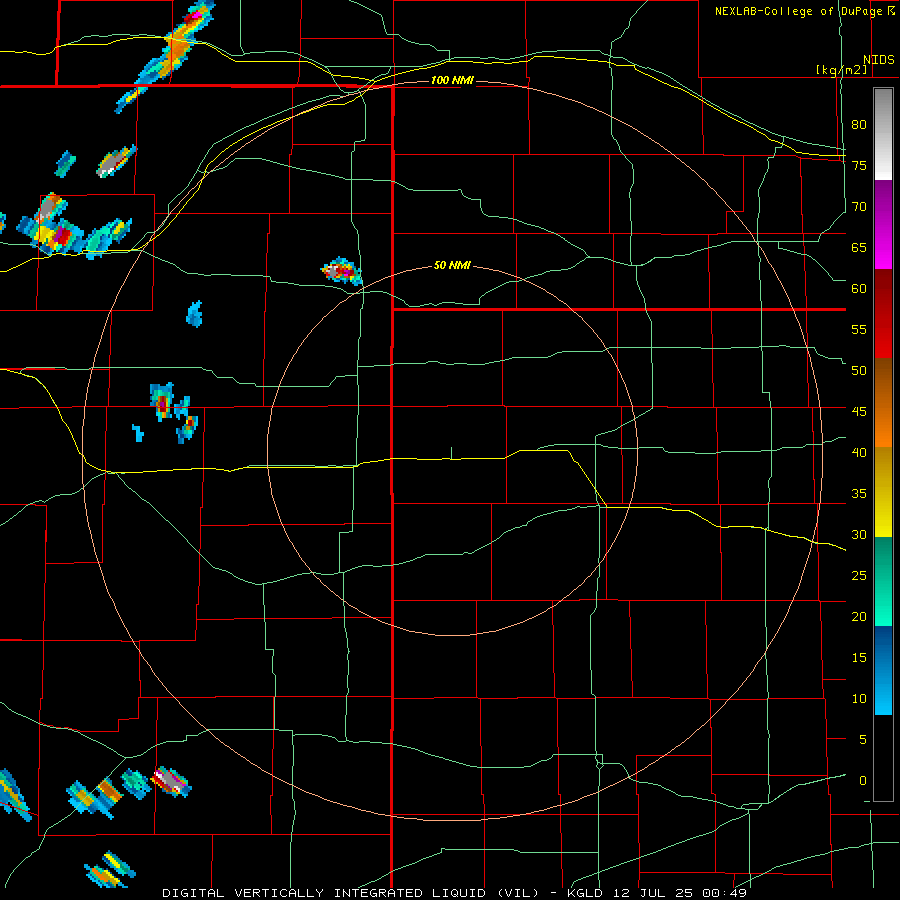Screen dimensions: 900x900
Task: Select the 10 scale label
Action: 859,699
